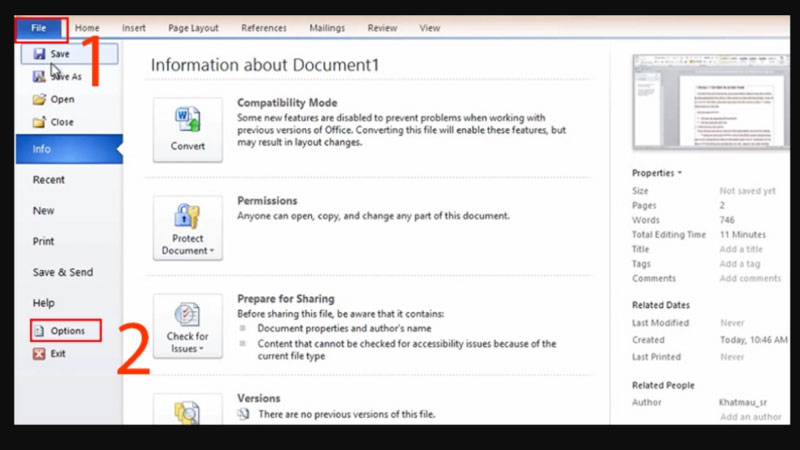This screenshot has width=800, height=450.
Task: Click the Manage Versions magnifier icon
Action: [x=187, y=412]
